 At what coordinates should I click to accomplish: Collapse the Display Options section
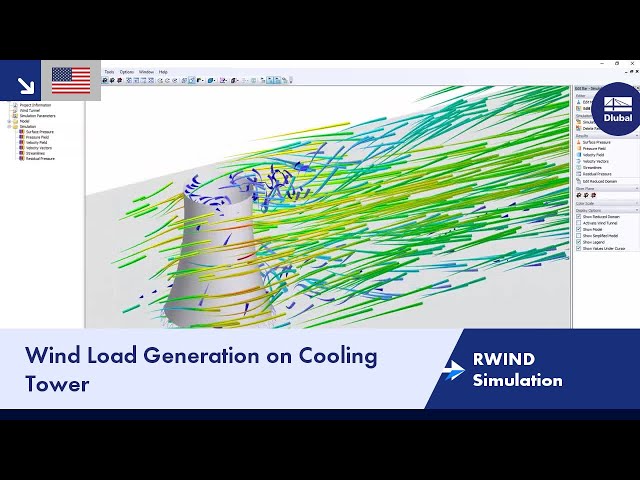click(637, 210)
